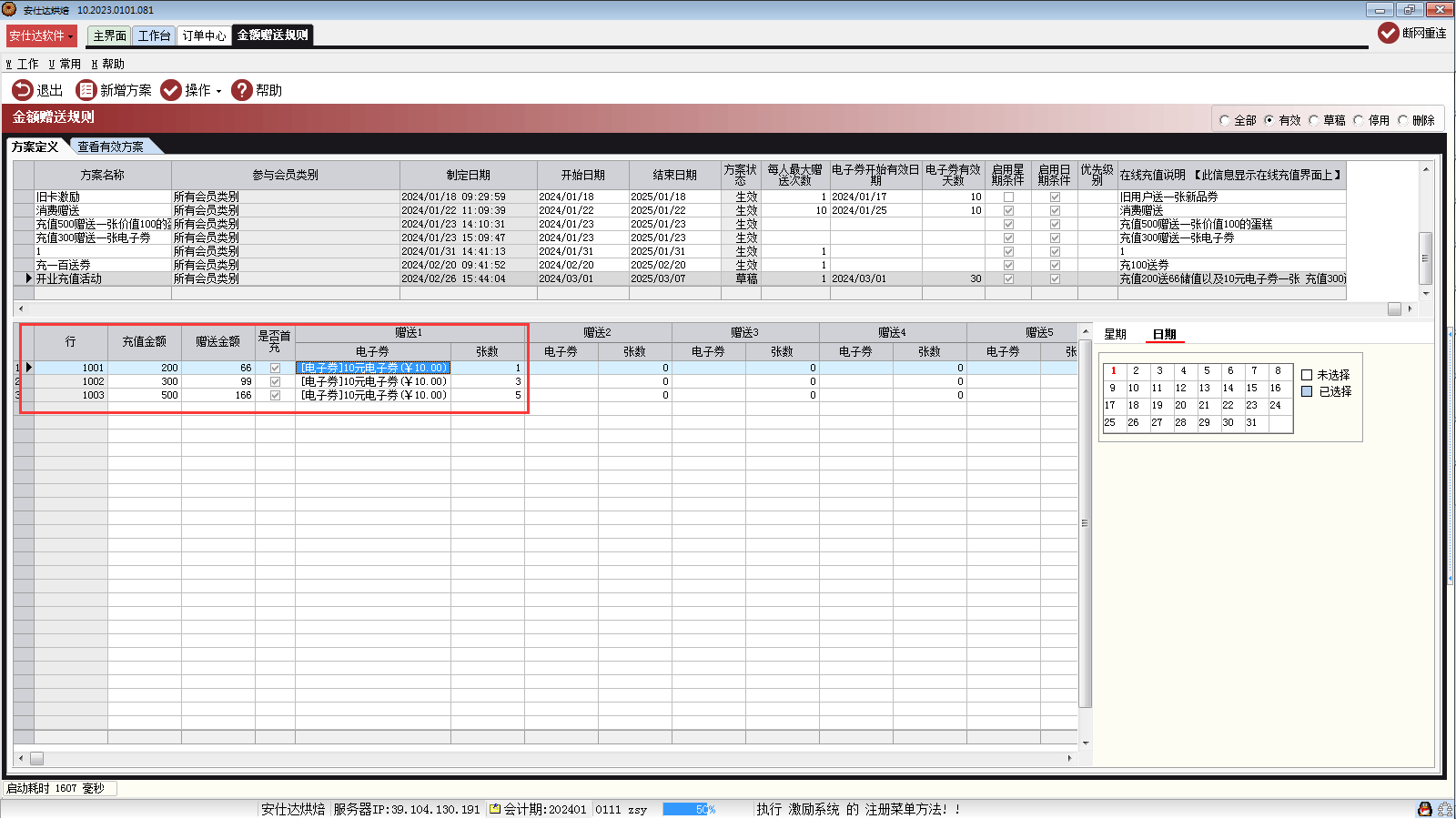The width and height of the screenshot is (1456, 819).
Task: Click the lower grid vertical scrollbar thumb
Action: coord(1085,523)
